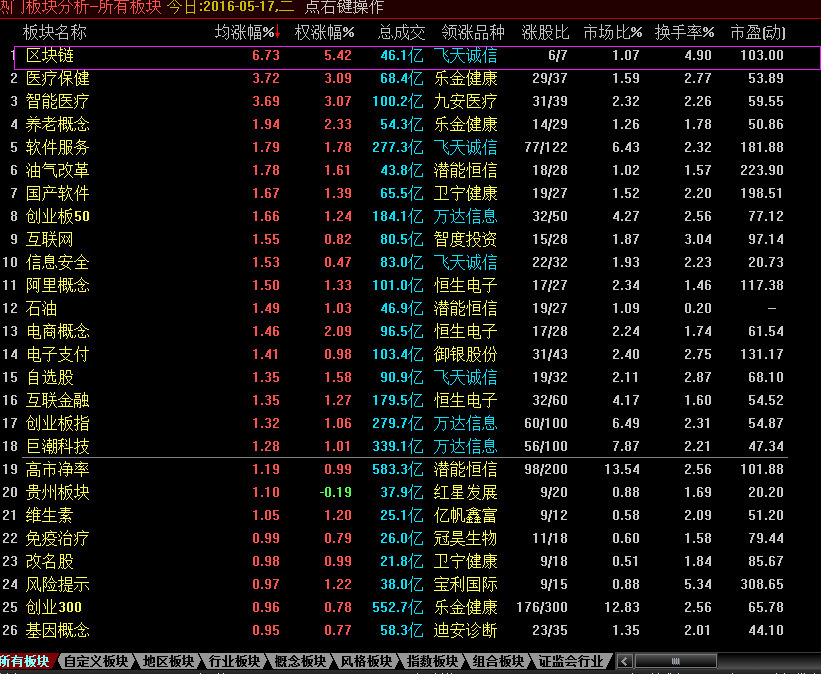
Task: Open leading stock 冠昊生物 in 免疫治疗 row
Action: tap(465, 538)
